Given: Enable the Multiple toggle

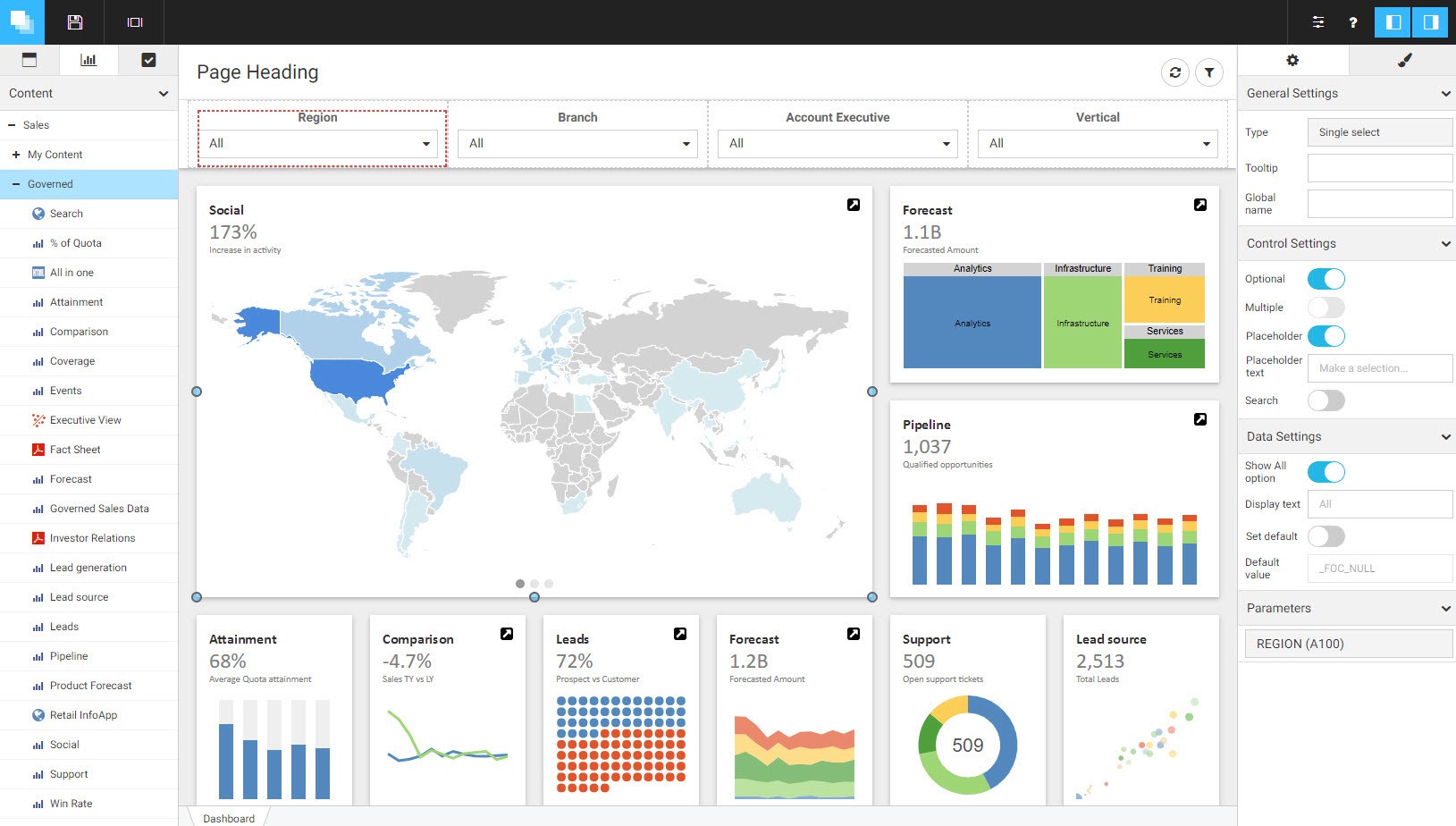Looking at the screenshot, I should tap(1326, 308).
